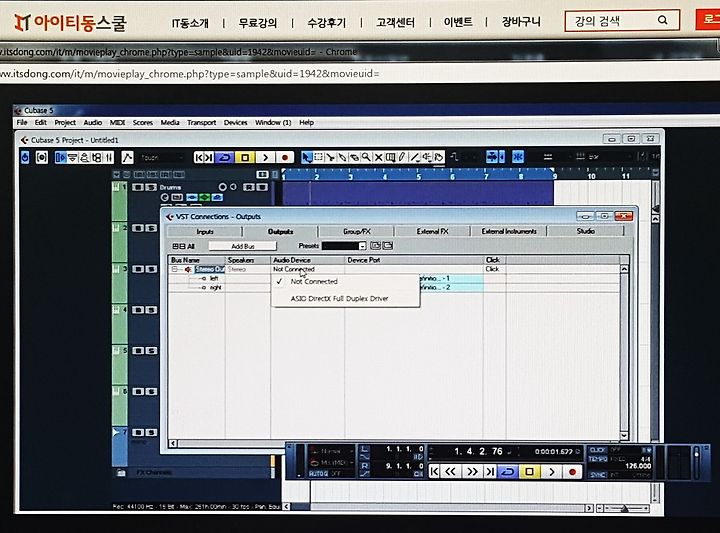This screenshot has width=720, height=533.
Task: Select the Glue tool
Action: tap(342, 157)
